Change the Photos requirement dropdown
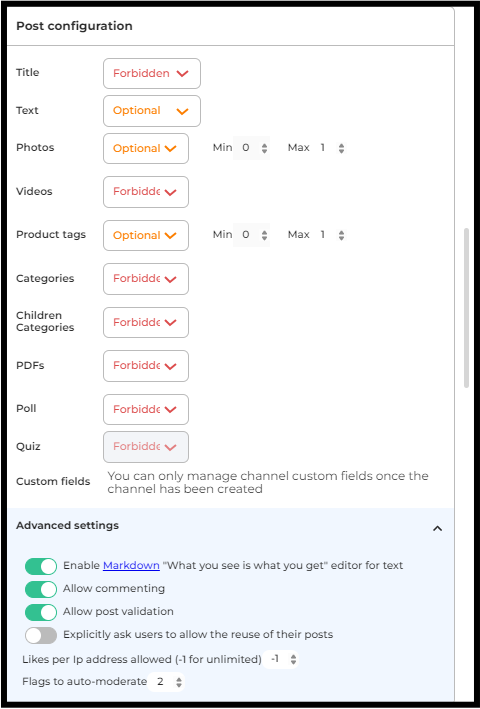 tap(146, 148)
